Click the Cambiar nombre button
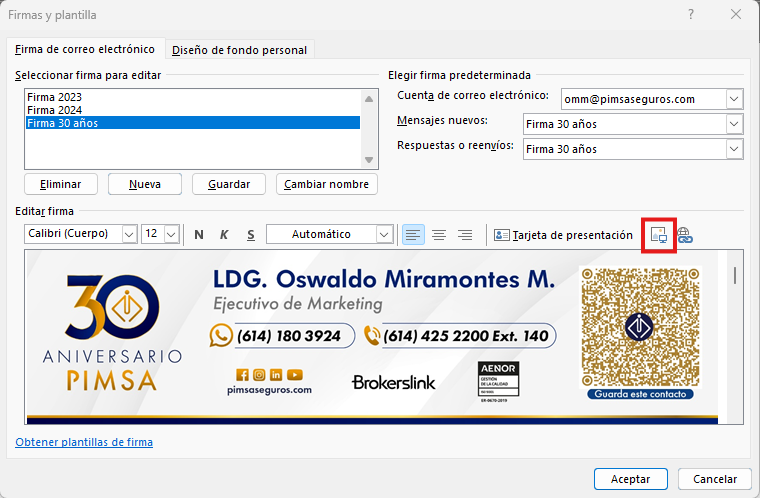 [x=327, y=184]
